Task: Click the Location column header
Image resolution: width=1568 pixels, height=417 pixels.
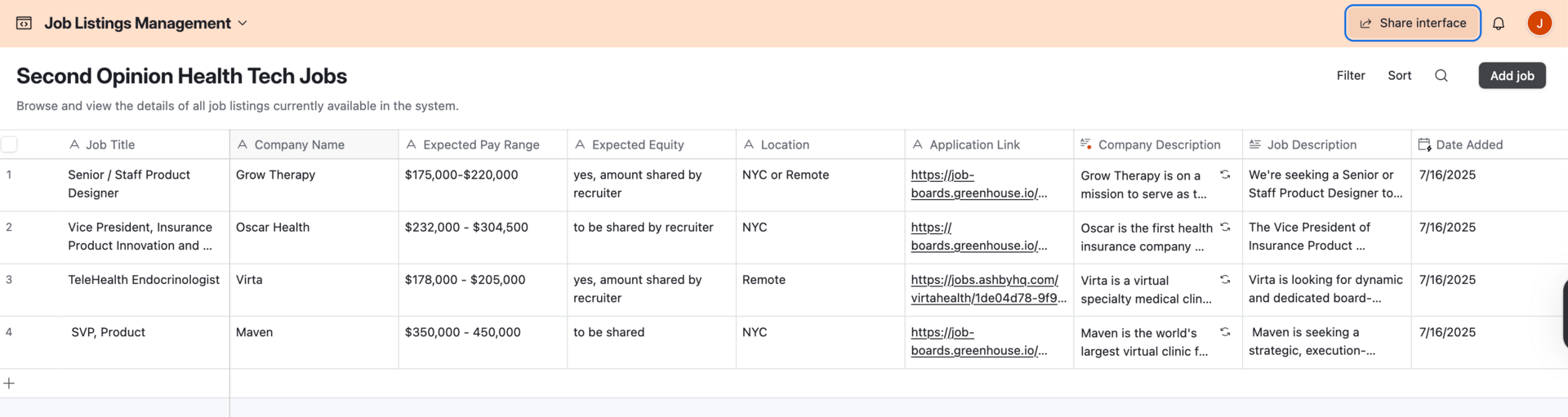Action: pos(820,144)
